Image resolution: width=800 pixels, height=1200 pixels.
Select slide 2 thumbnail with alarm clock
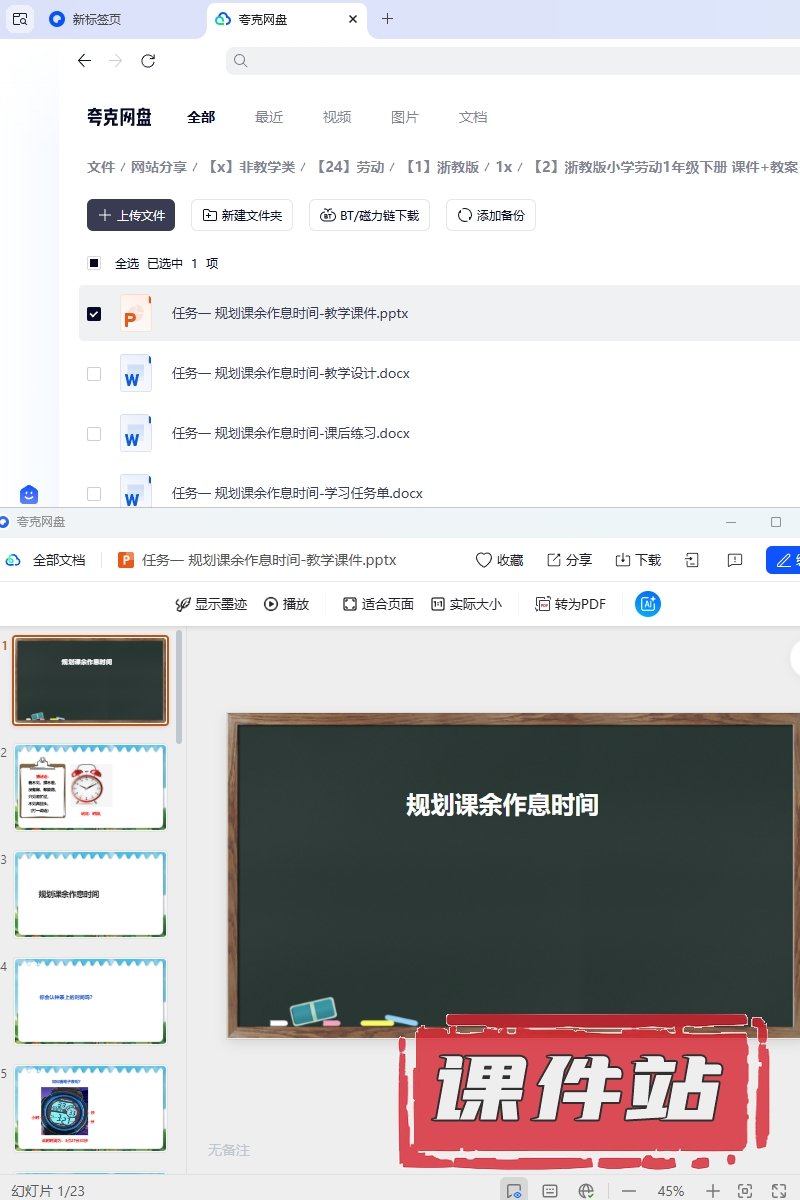pyautogui.click(x=90, y=787)
